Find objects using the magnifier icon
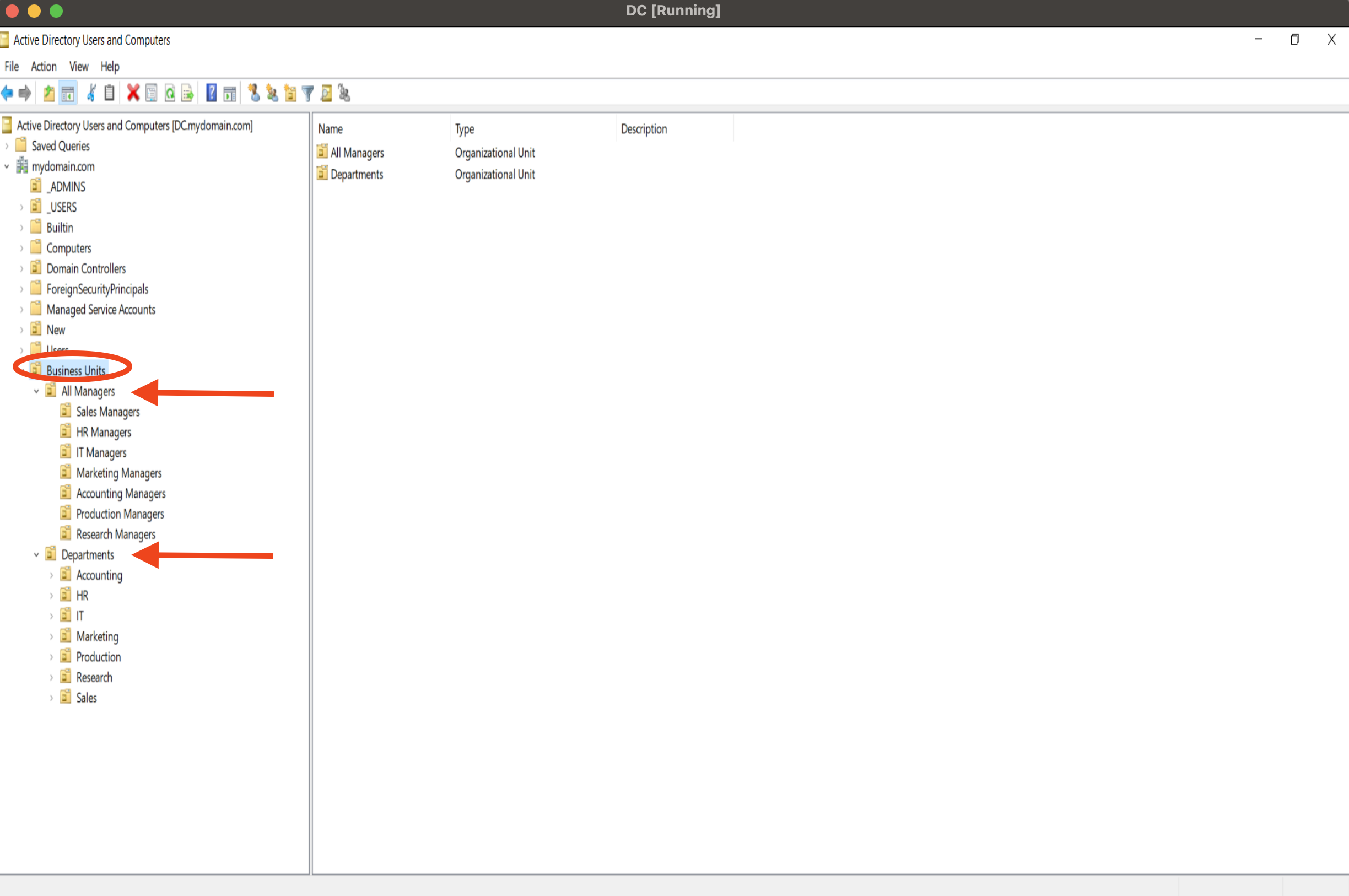 click(326, 93)
